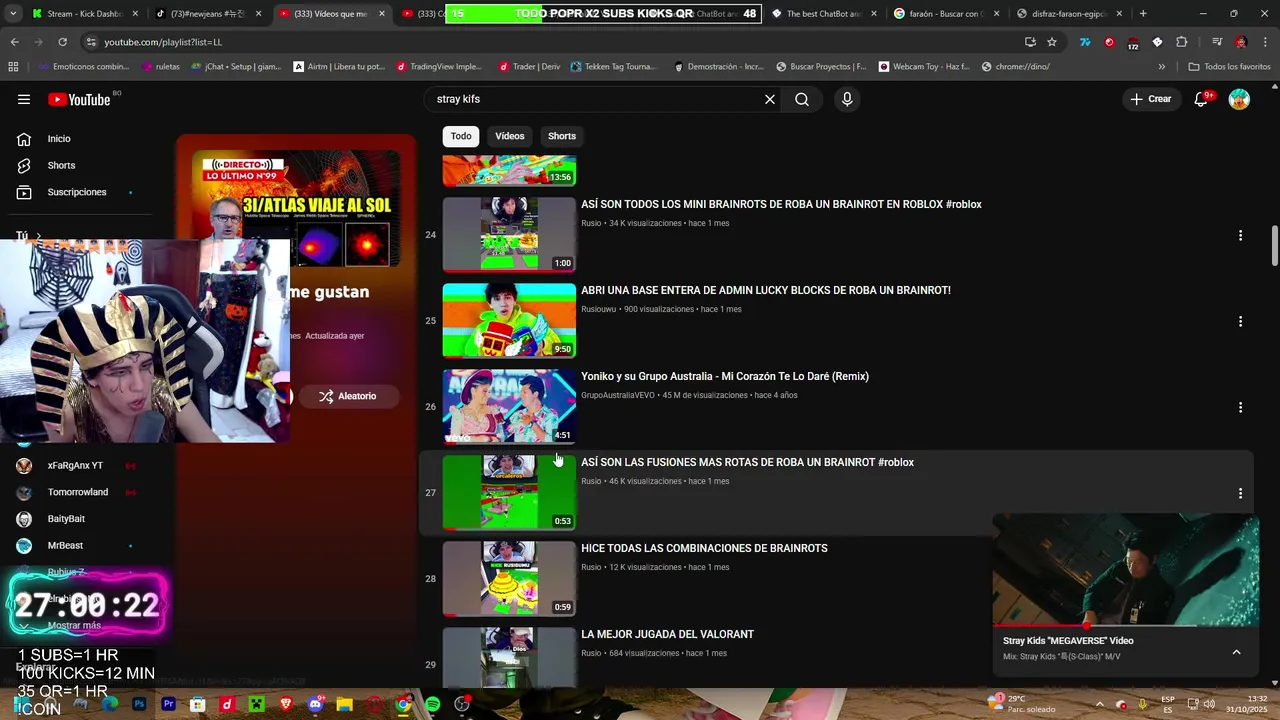This screenshot has width=1280, height=720.
Task: Click the Aleatorio shuffle button
Action: (347, 396)
